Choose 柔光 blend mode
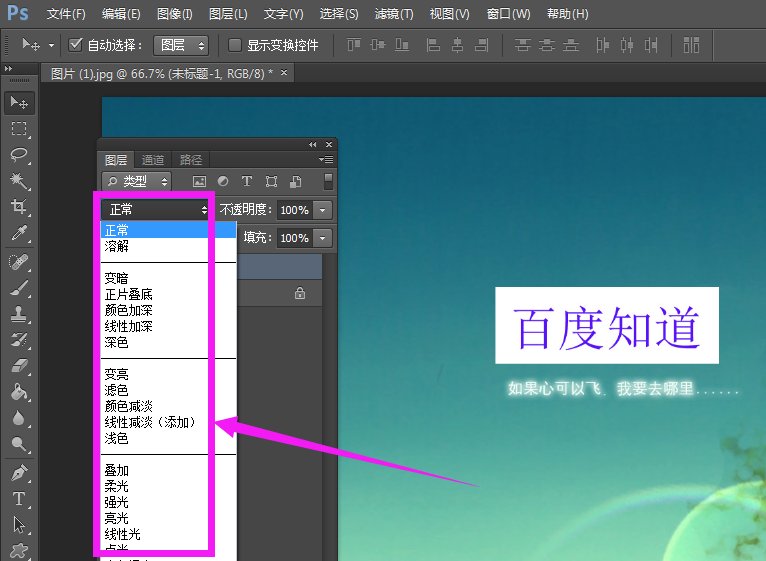 point(168,486)
